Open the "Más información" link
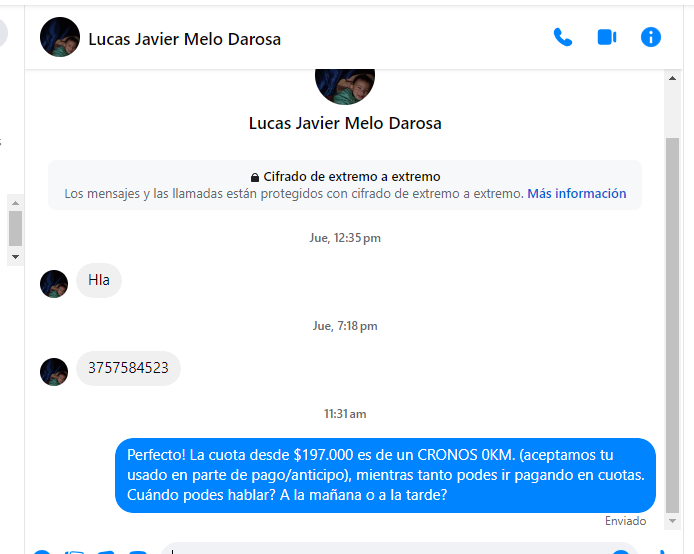Screen dimensions: 694x554 click(577, 194)
